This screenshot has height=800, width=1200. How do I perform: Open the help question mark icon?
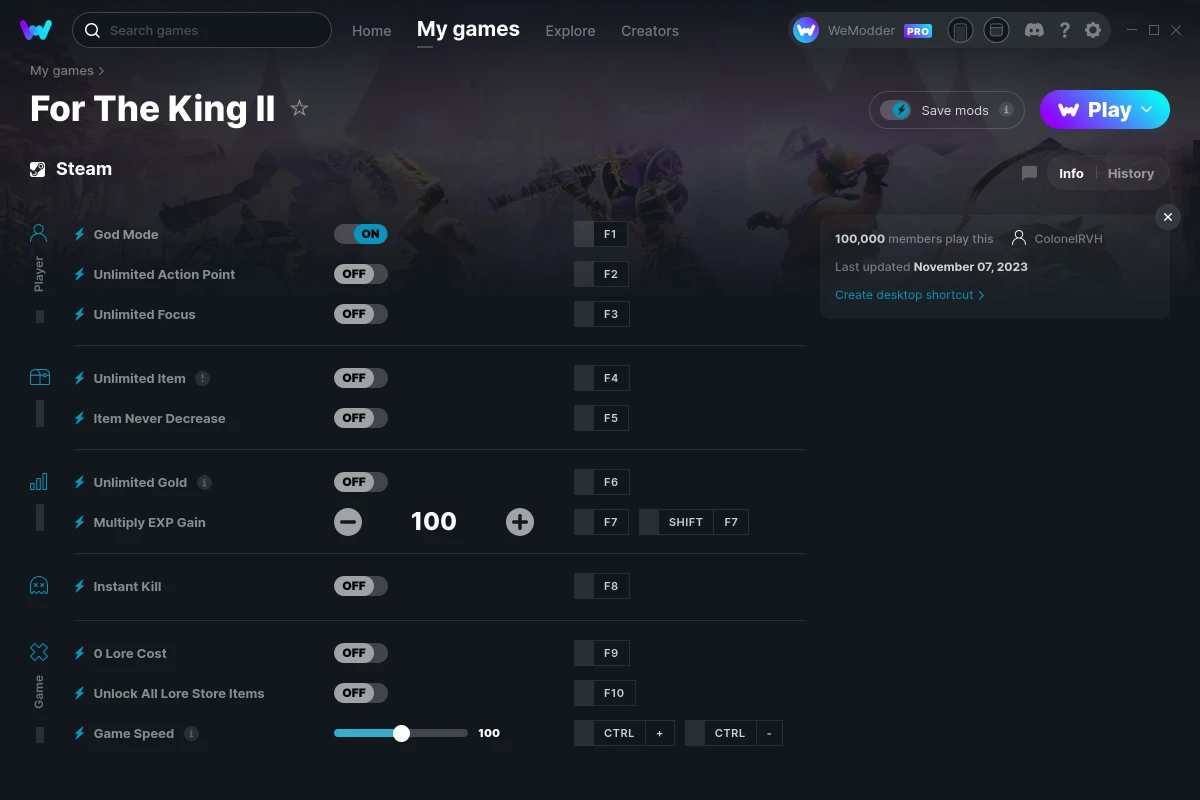(1064, 31)
